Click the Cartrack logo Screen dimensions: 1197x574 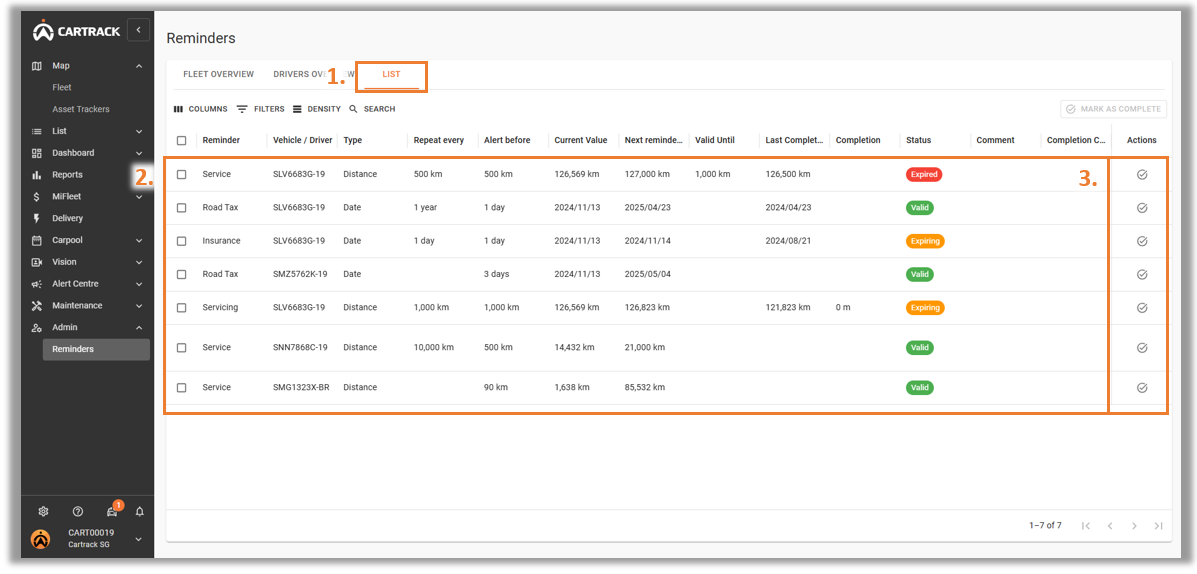click(x=77, y=31)
